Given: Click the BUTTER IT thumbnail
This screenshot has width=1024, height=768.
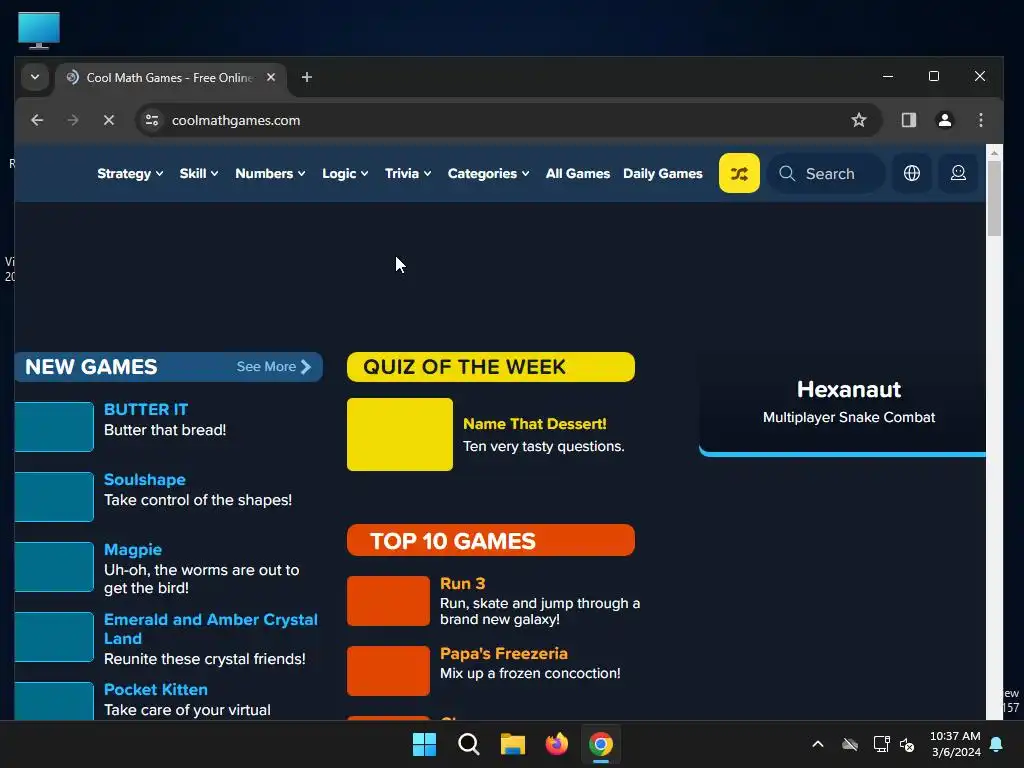Looking at the screenshot, I should coord(54,427).
